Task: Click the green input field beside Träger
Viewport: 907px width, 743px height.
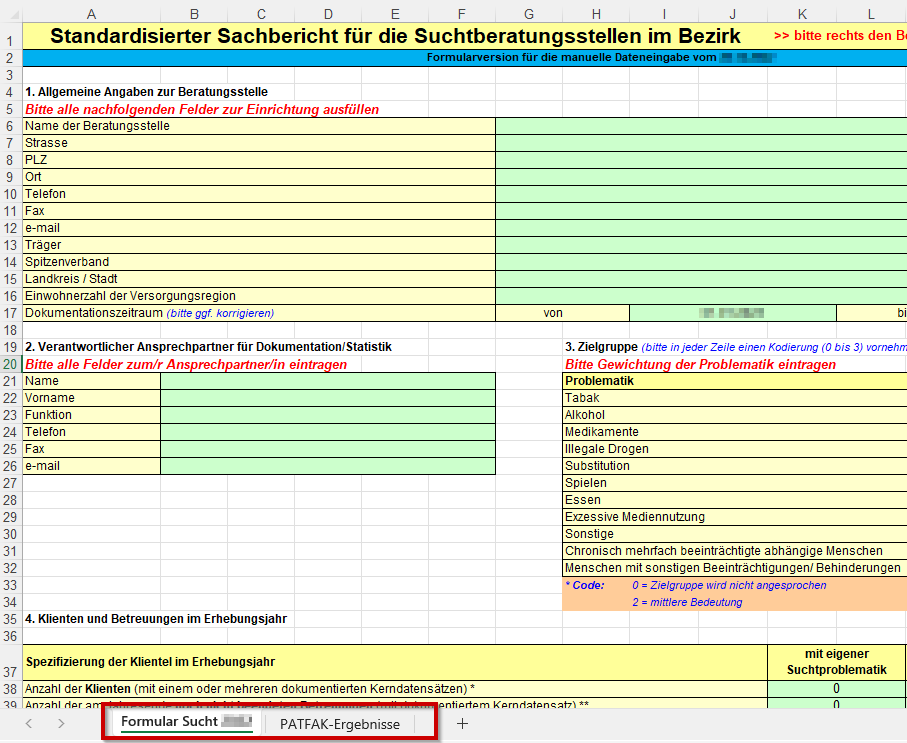Action: coord(700,245)
